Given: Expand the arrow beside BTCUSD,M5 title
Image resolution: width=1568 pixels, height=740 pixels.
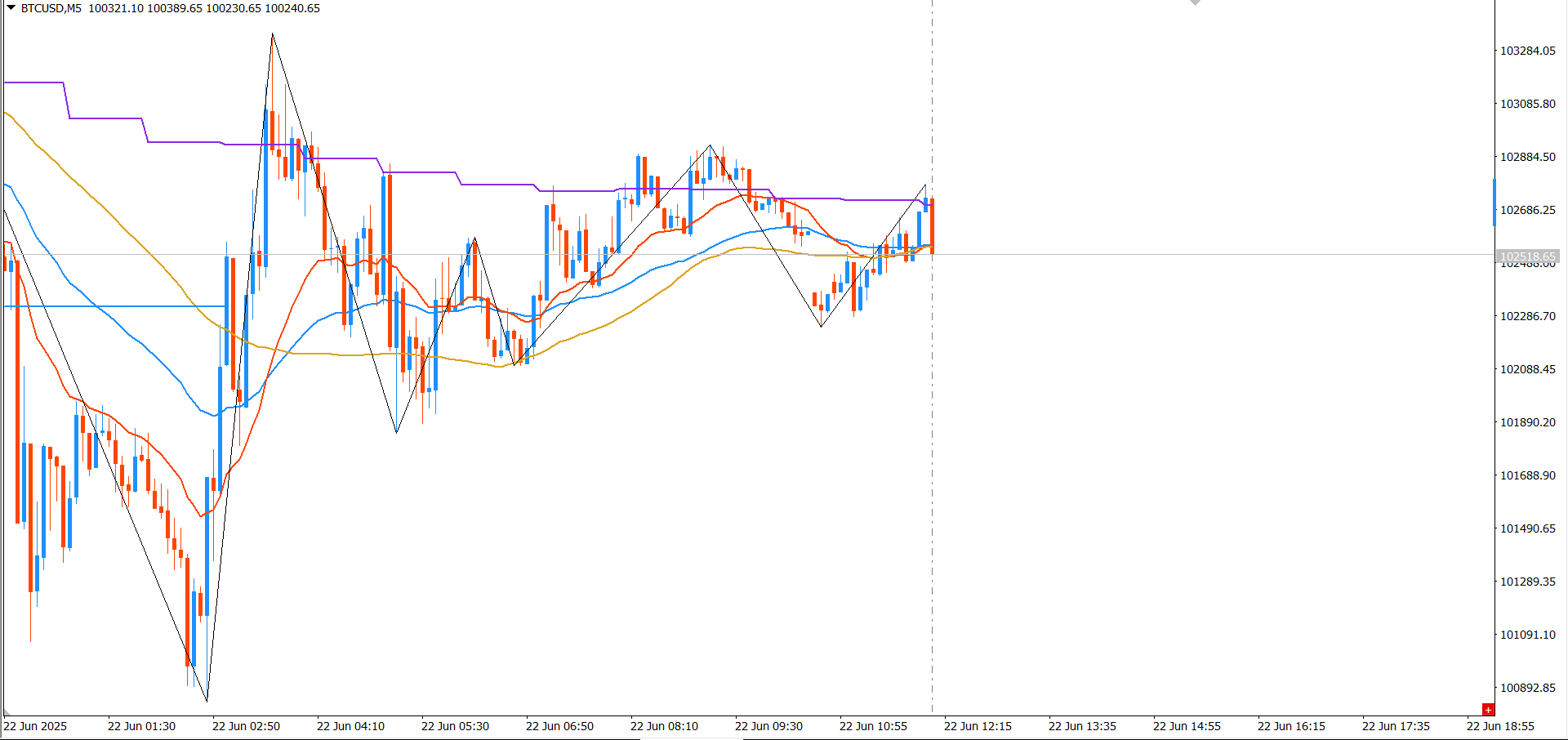Looking at the screenshot, I should click(x=11, y=8).
